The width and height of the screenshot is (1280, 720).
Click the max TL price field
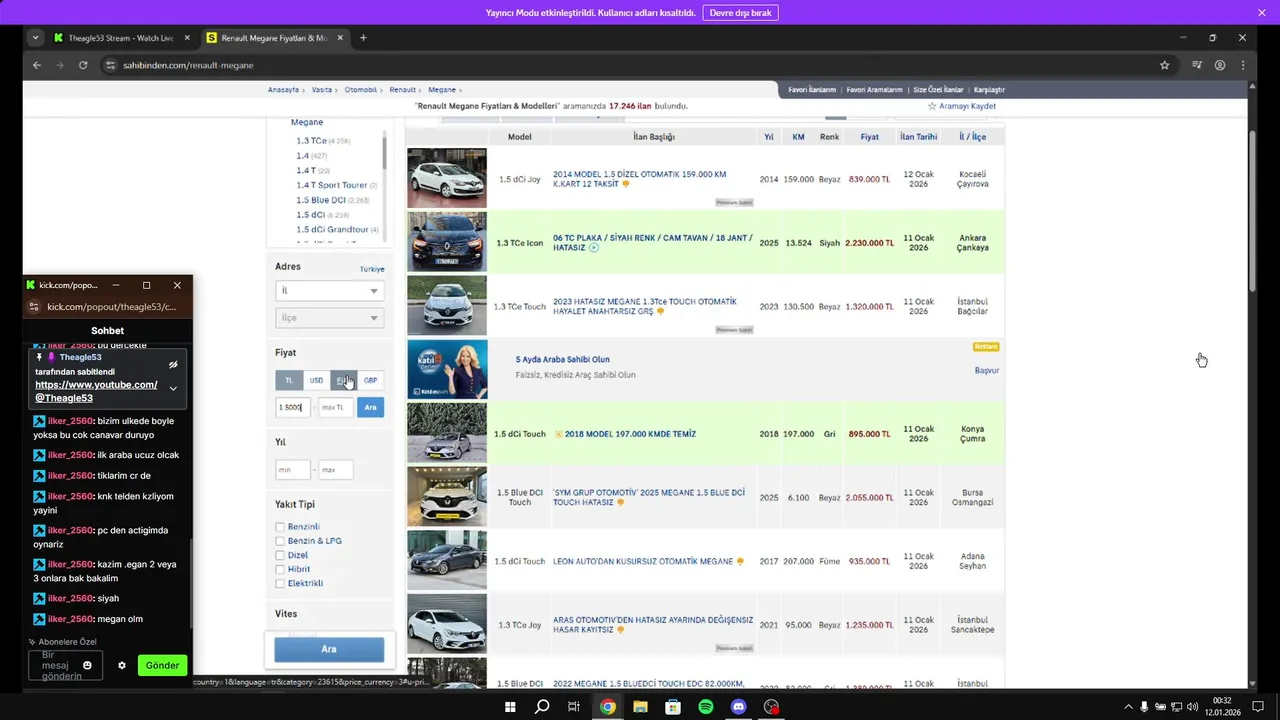point(336,407)
